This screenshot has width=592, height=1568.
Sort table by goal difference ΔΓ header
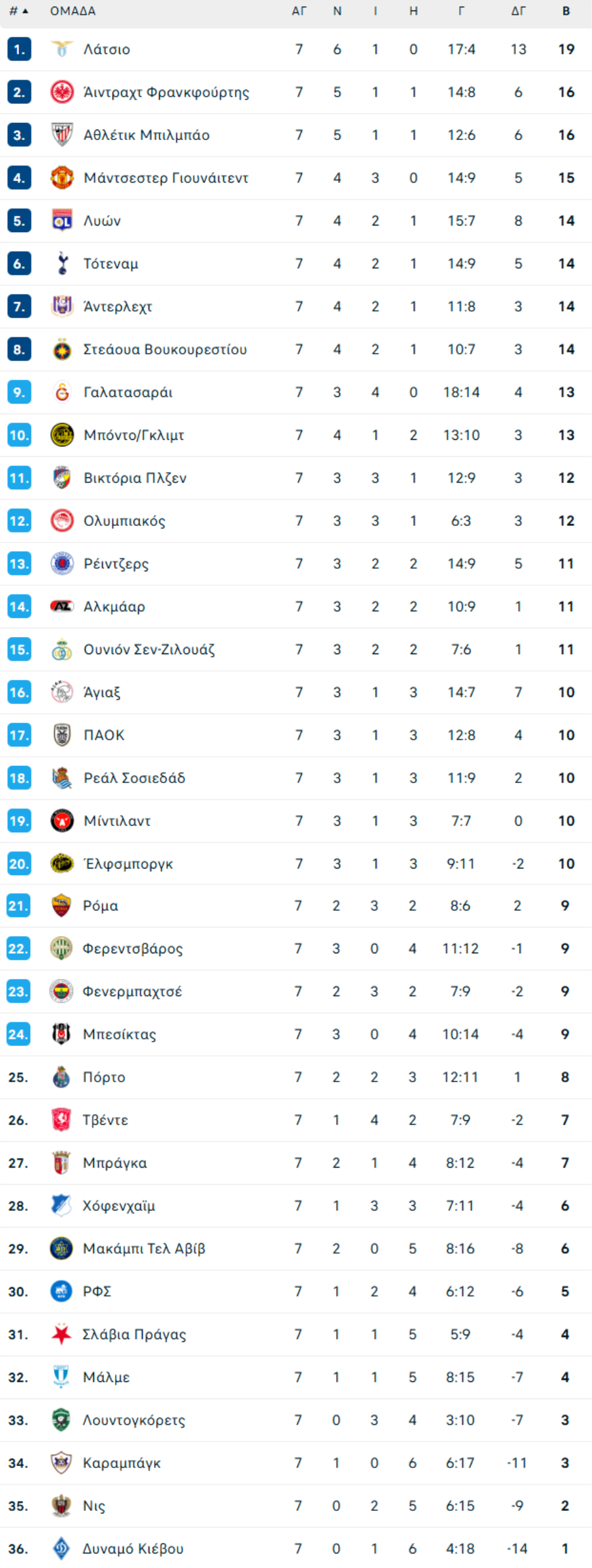point(518,11)
